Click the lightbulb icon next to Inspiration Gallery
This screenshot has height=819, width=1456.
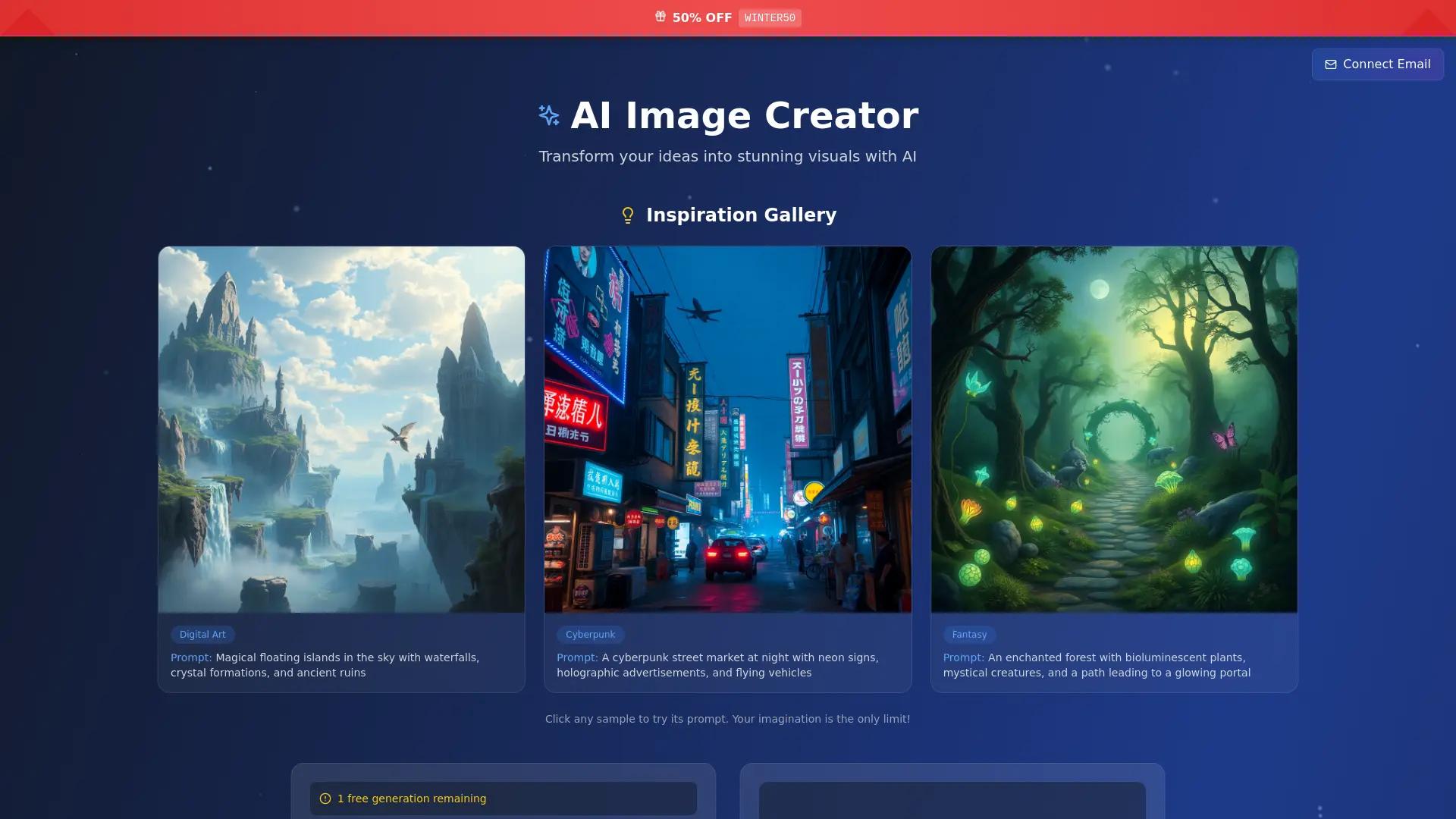[627, 215]
